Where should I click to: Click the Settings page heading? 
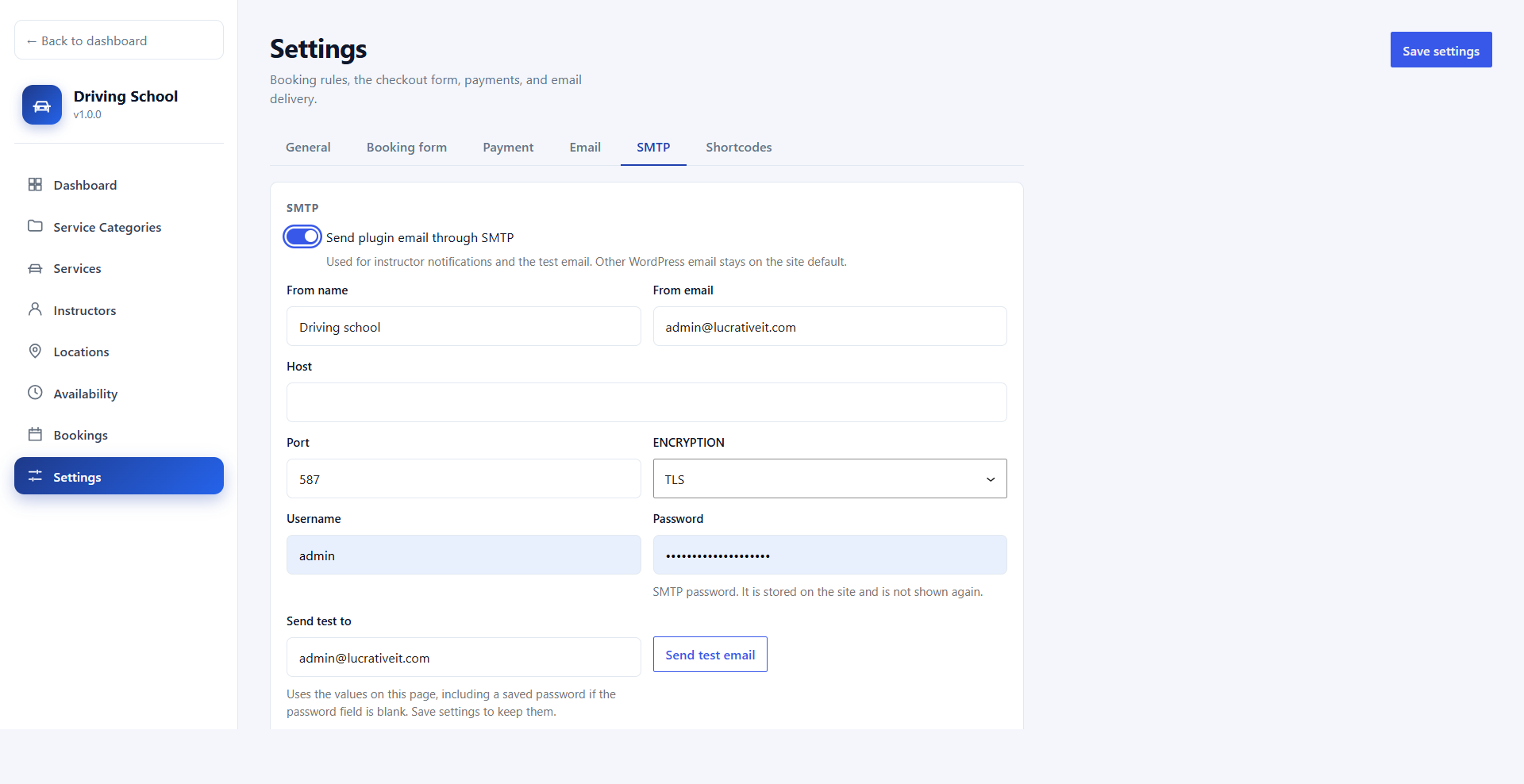(318, 49)
